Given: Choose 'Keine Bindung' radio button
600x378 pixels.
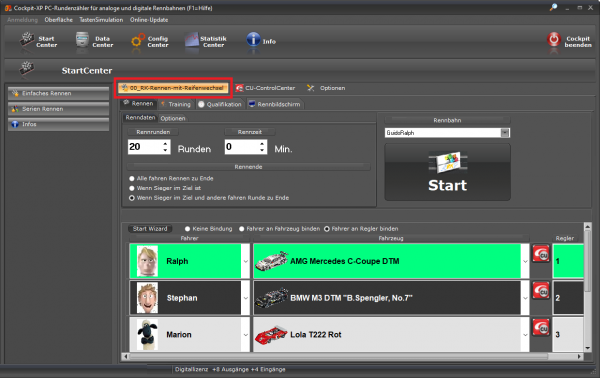Looking at the screenshot, I should tap(188, 229).
